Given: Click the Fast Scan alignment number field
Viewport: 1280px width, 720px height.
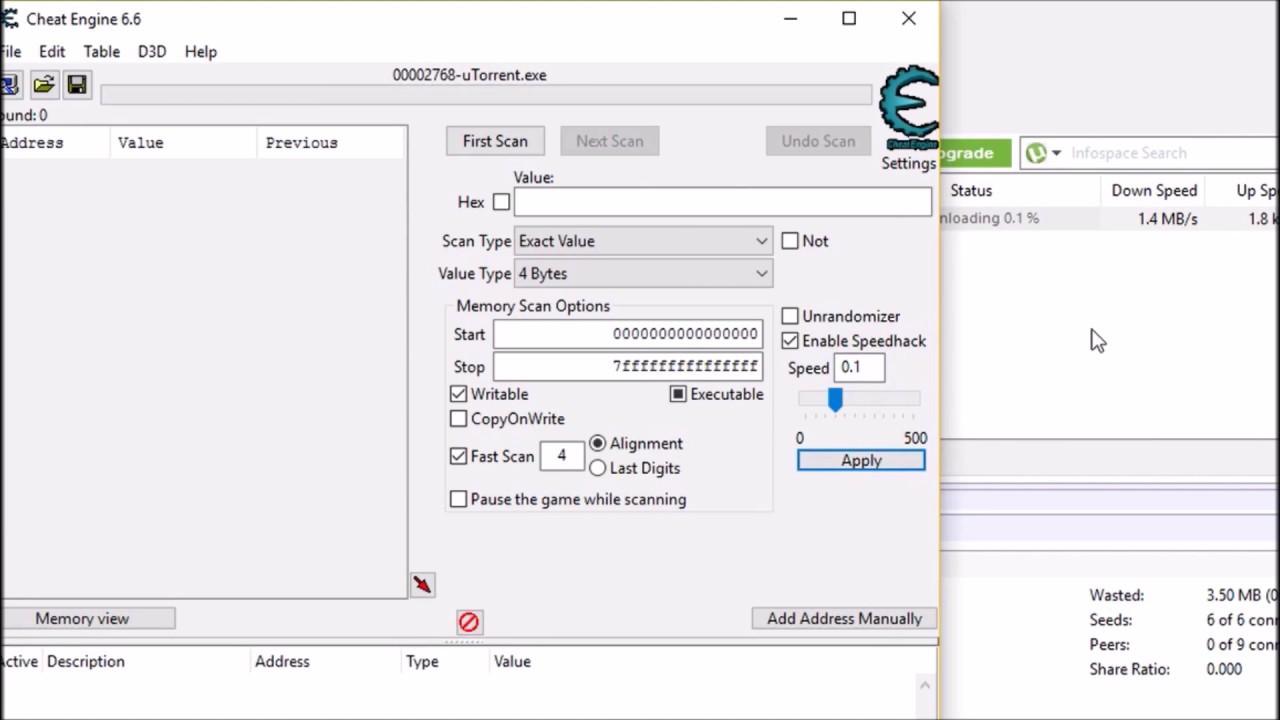Looking at the screenshot, I should [562, 456].
